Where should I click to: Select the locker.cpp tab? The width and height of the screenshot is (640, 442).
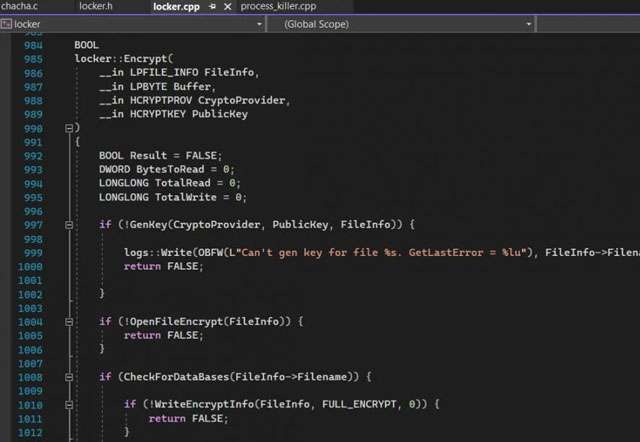pyautogui.click(x=176, y=7)
